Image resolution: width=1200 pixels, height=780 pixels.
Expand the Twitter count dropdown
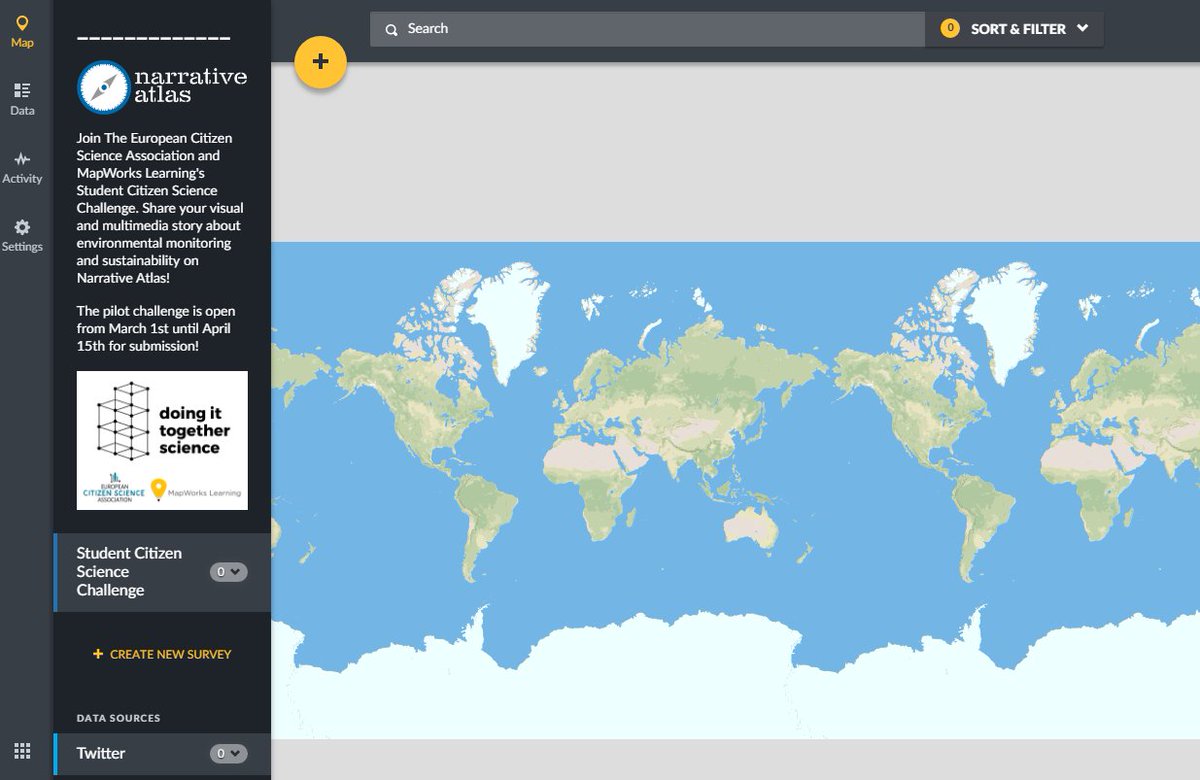click(228, 753)
